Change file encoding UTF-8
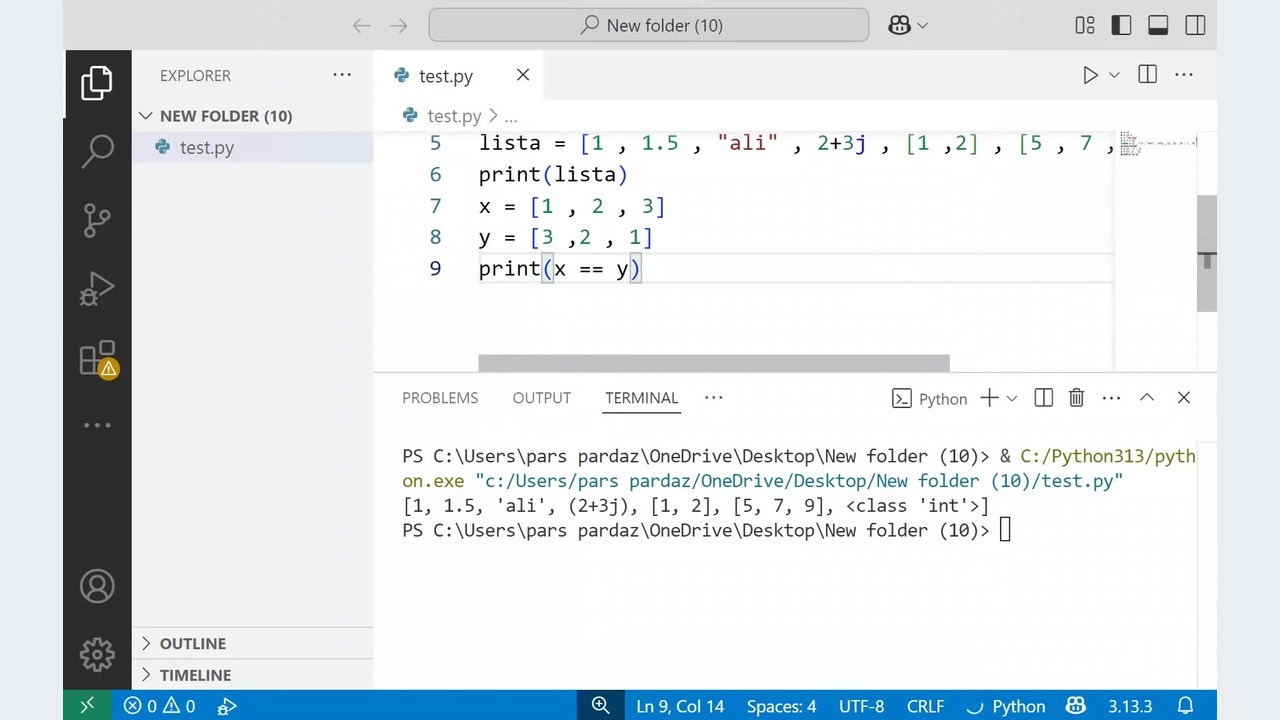 [862, 706]
